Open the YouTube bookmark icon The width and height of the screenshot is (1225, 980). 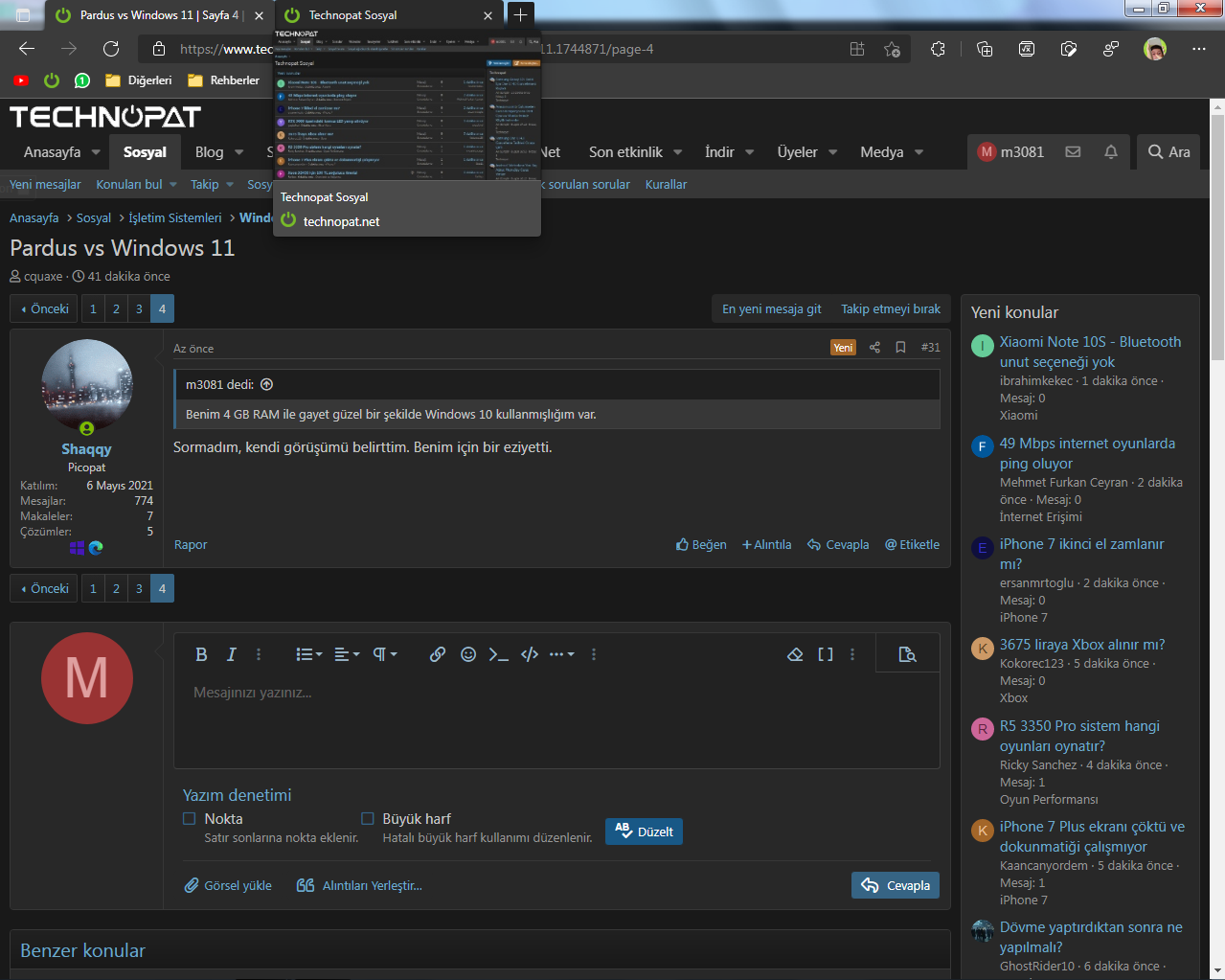click(21, 80)
